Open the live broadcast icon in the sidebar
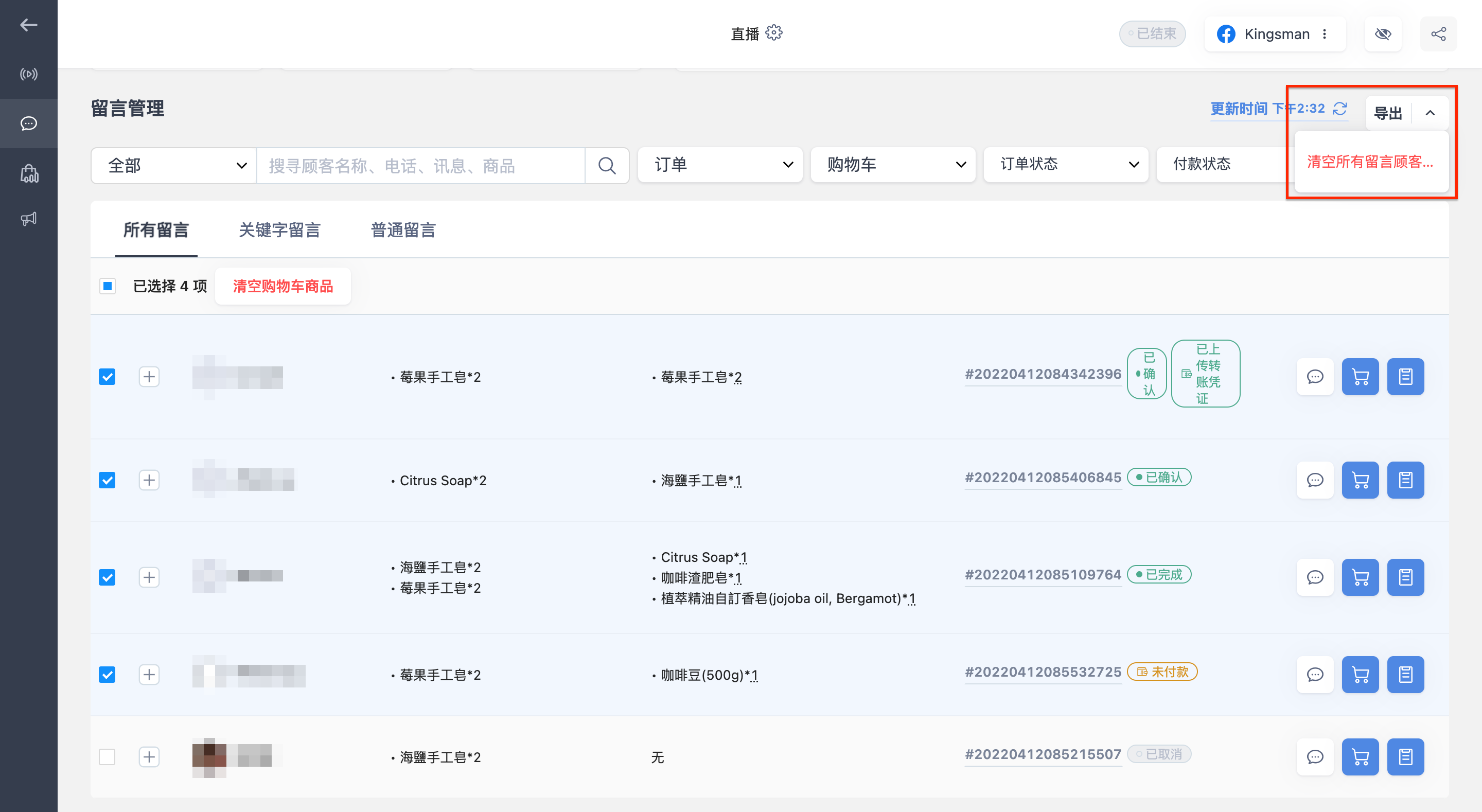1482x812 pixels. (x=29, y=74)
